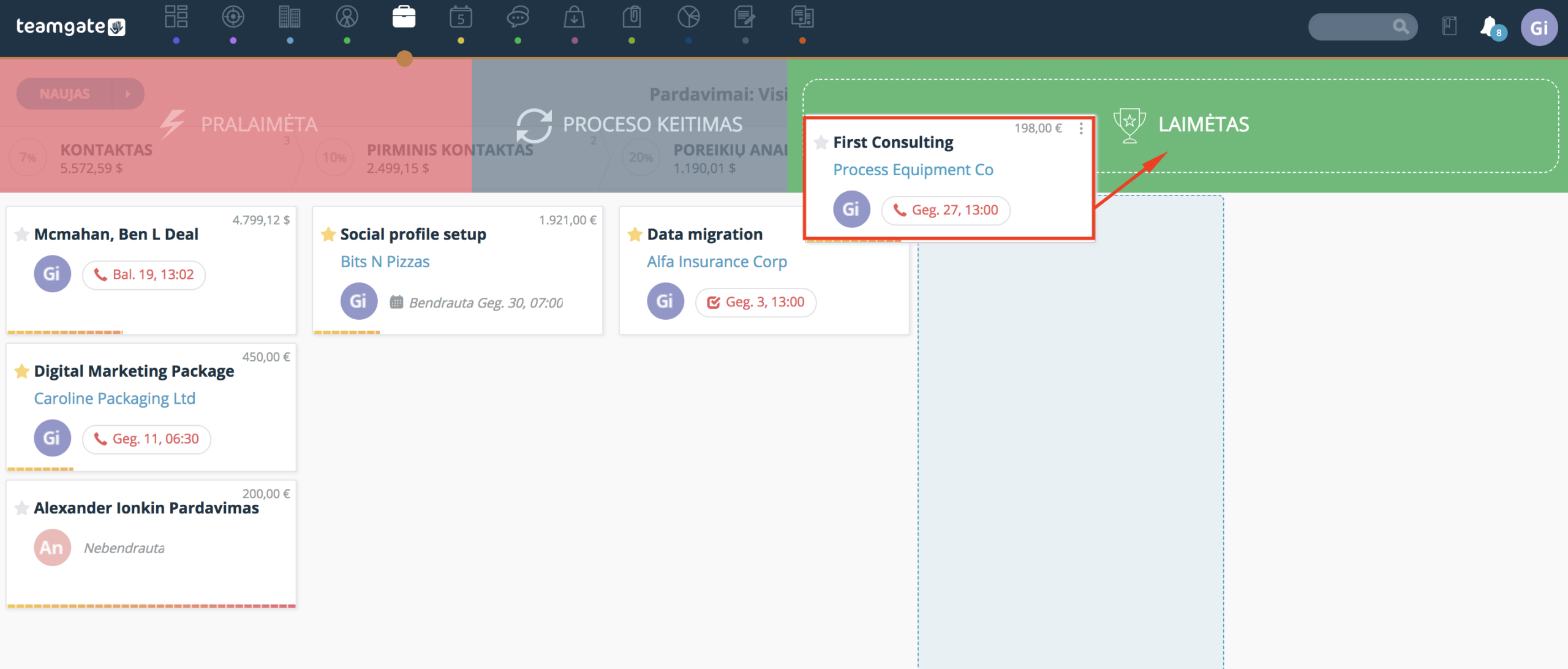The image size is (1568, 669).
Task: Open the Gi user avatar menu in header
Action: tap(1539, 28)
